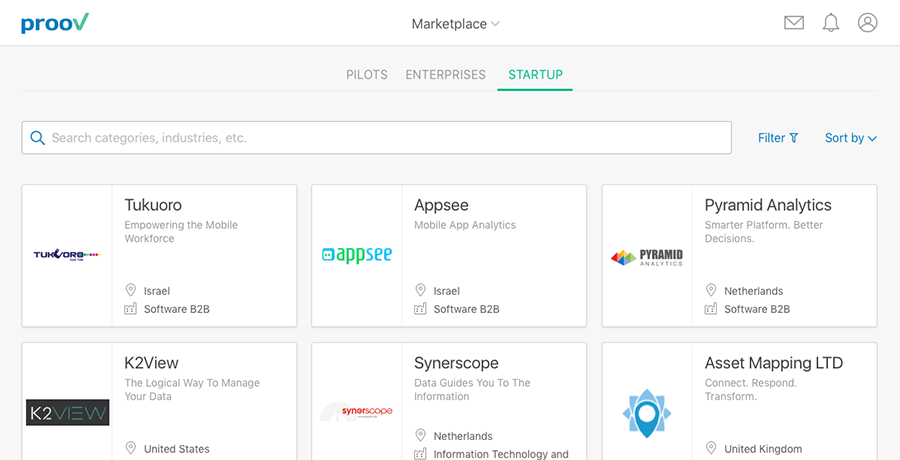This screenshot has width=900, height=460.
Task: Click the location pin in Tukuoro card
Action: tap(130, 290)
